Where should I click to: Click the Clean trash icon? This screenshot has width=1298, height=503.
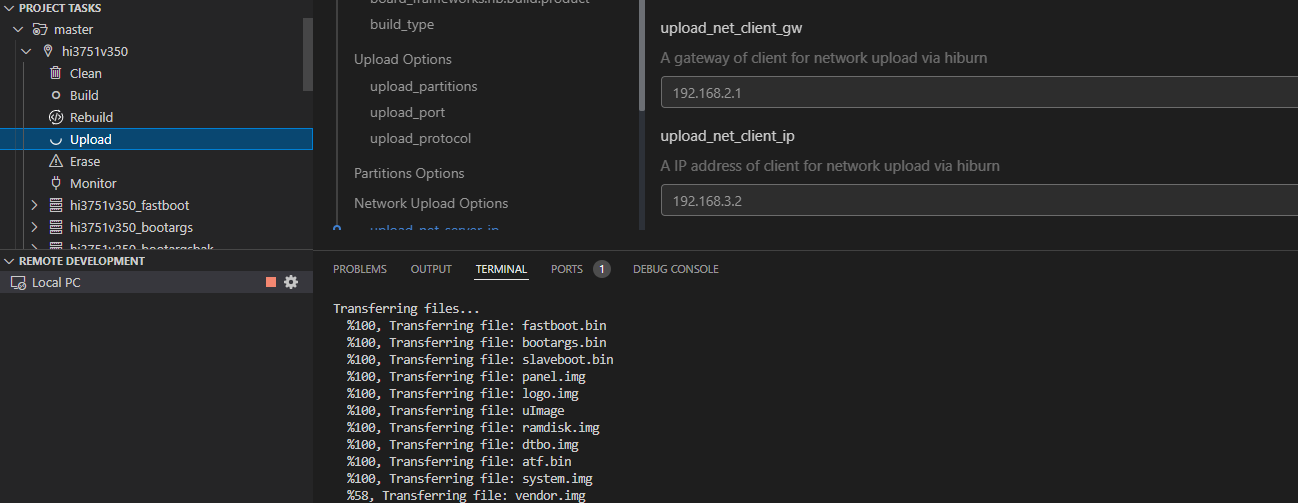coord(56,73)
